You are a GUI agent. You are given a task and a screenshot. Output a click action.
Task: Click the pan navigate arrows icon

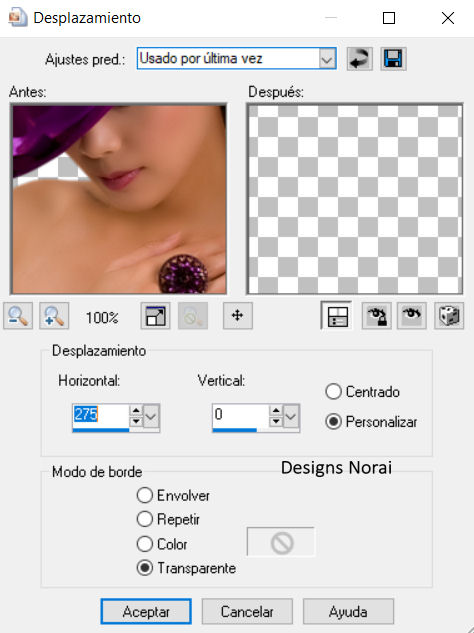(x=238, y=316)
